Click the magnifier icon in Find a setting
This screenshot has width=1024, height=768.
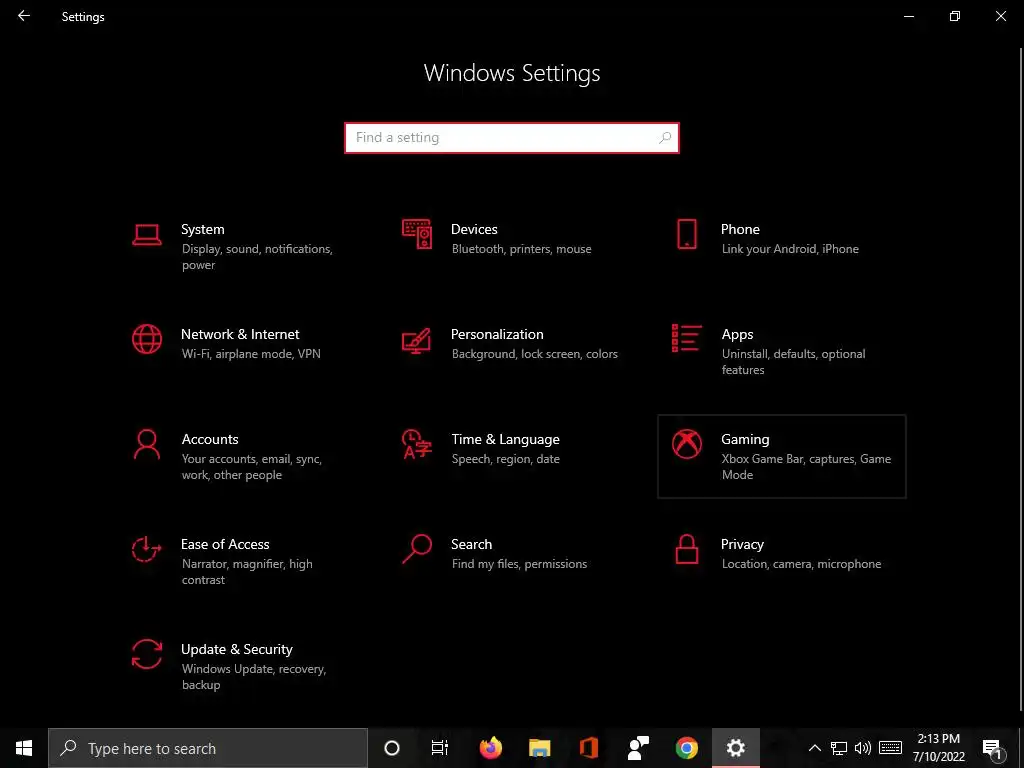pyautogui.click(x=665, y=138)
